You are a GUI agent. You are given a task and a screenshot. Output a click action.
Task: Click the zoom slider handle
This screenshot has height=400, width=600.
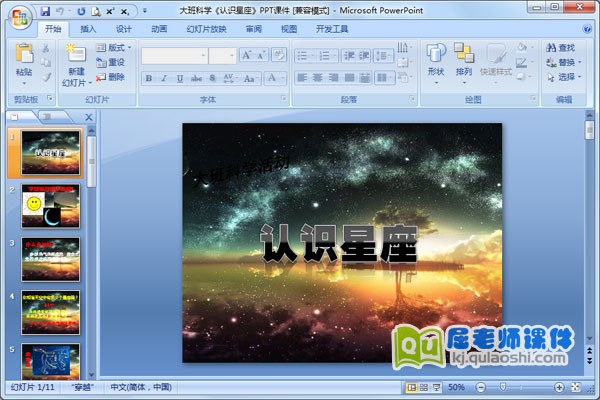503,387
